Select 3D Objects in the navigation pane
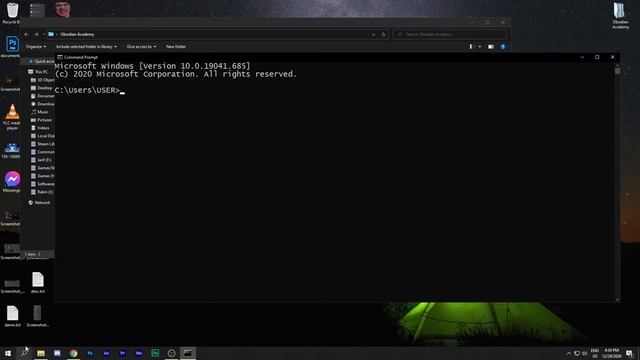This screenshot has height=360, width=640. (x=42, y=80)
